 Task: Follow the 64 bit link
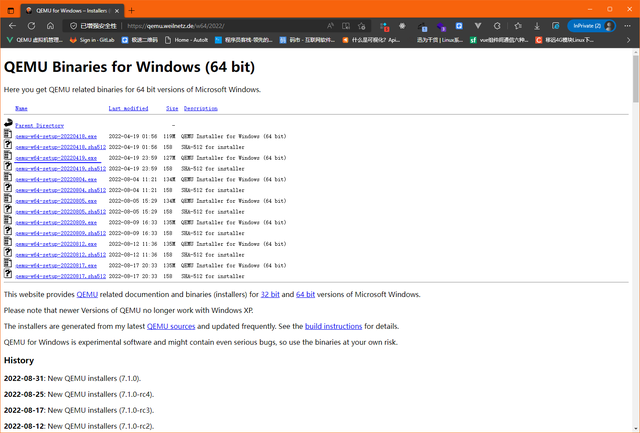[305, 294]
